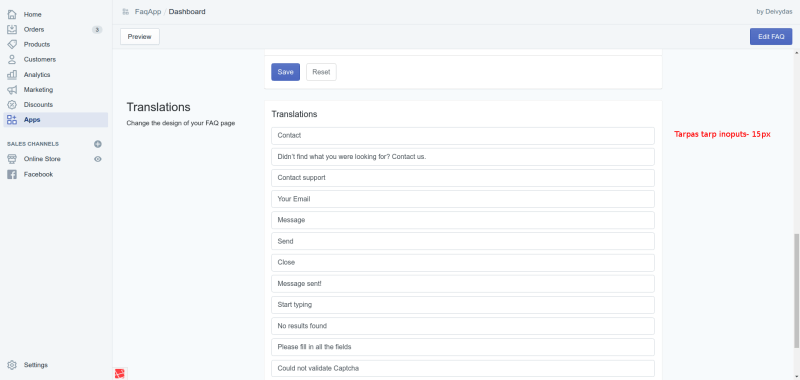
Task: Click the Contact support input field
Action: click(x=463, y=178)
